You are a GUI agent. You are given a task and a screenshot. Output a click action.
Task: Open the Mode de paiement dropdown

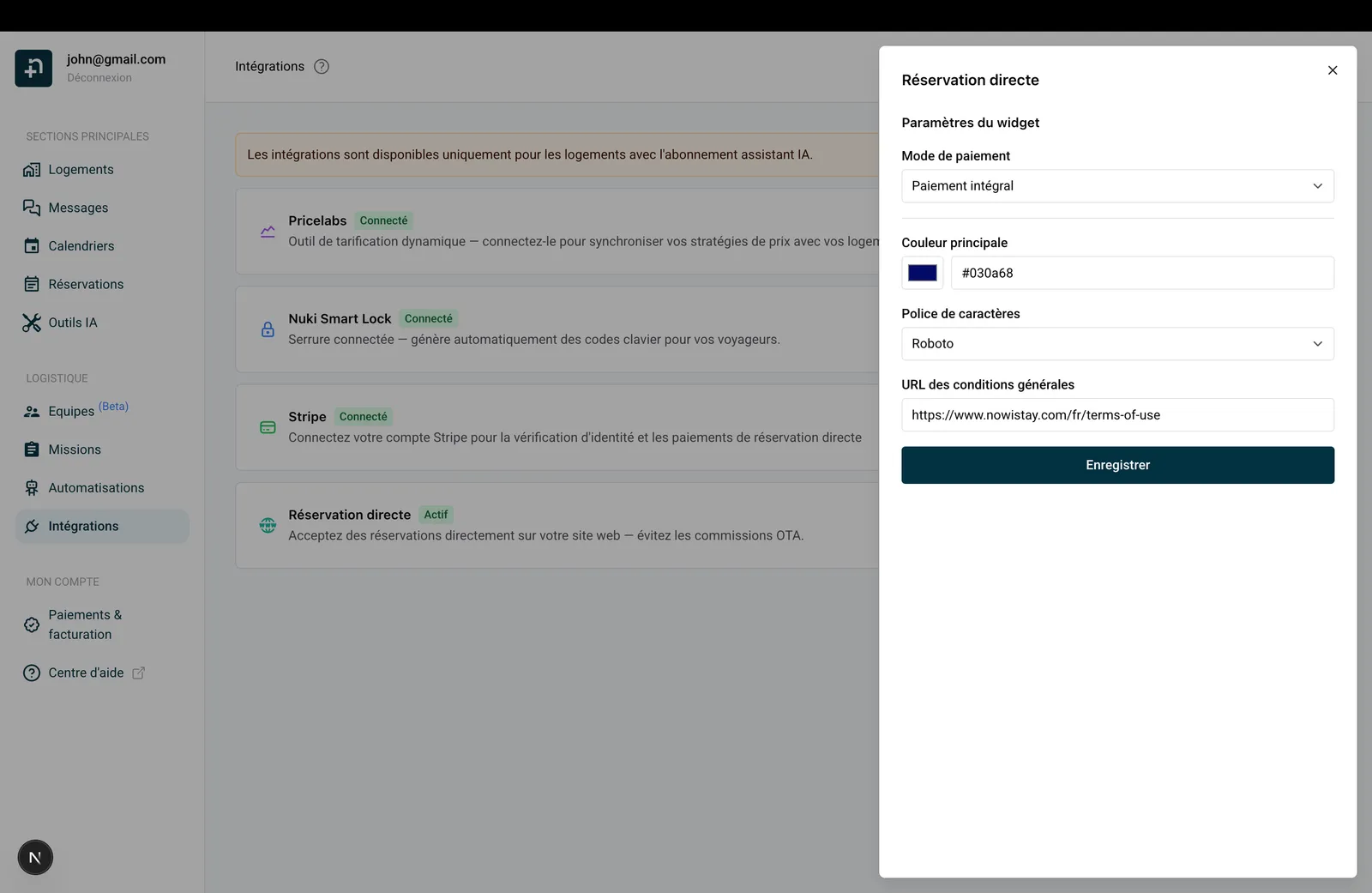pos(1117,186)
